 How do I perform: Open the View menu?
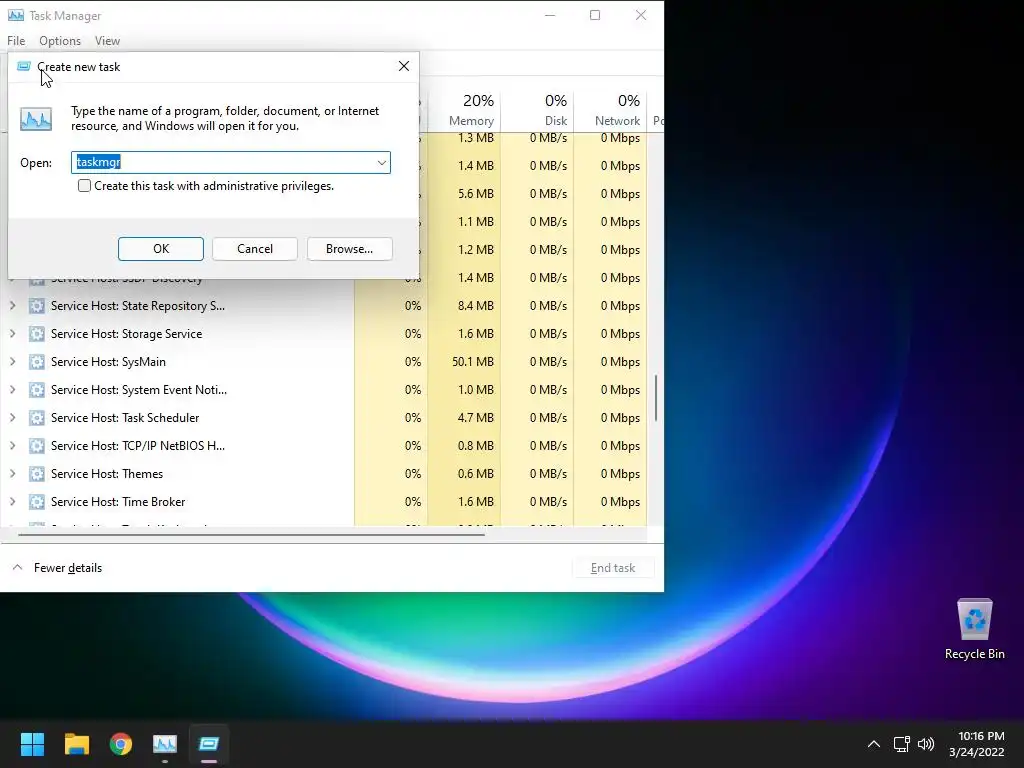[107, 40]
